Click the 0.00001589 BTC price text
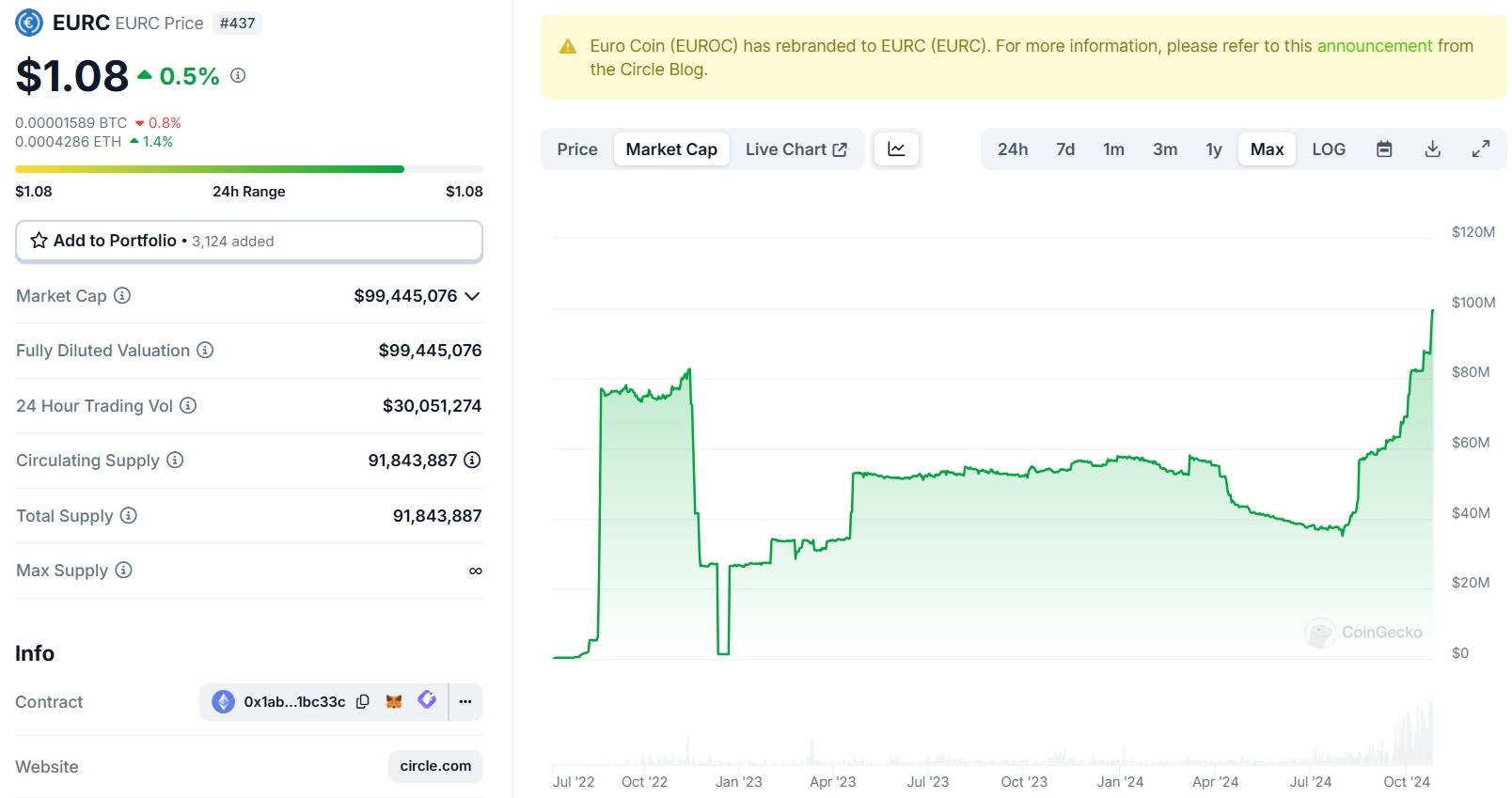The width and height of the screenshot is (1512, 798). pos(71,123)
